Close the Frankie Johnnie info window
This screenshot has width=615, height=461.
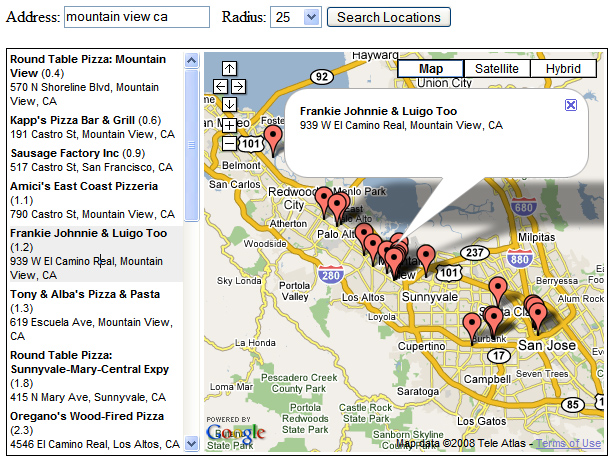coord(570,105)
